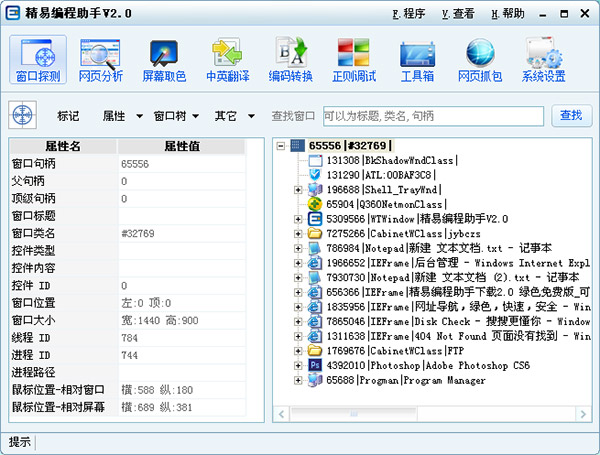The height and width of the screenshot is (455, 600).
Task: Expand the Photoshop 4392010 node
Action: pyautogui.click(x=298, y=365)
